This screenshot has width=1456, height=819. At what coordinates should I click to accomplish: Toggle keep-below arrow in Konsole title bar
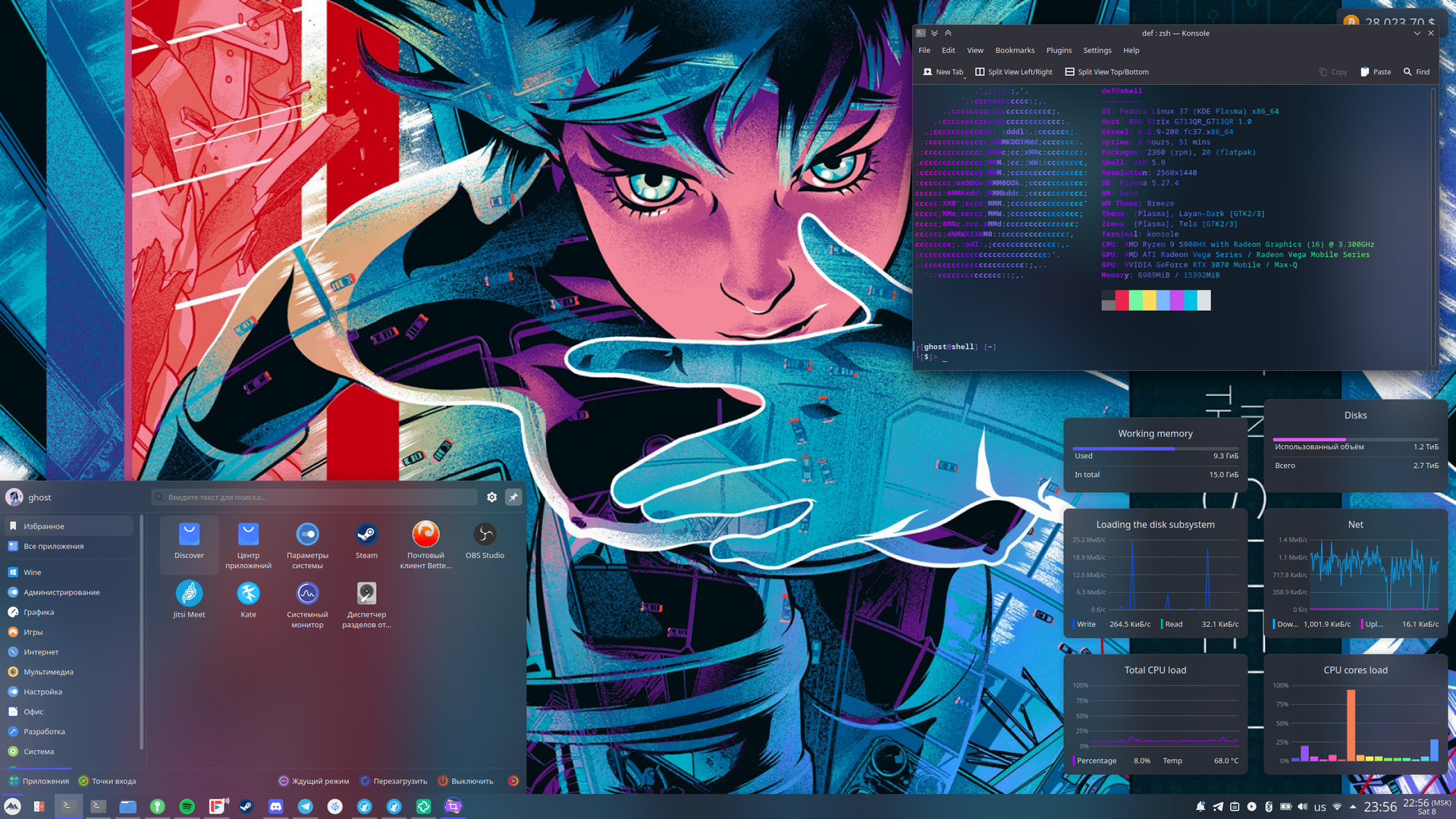point(934,33)
